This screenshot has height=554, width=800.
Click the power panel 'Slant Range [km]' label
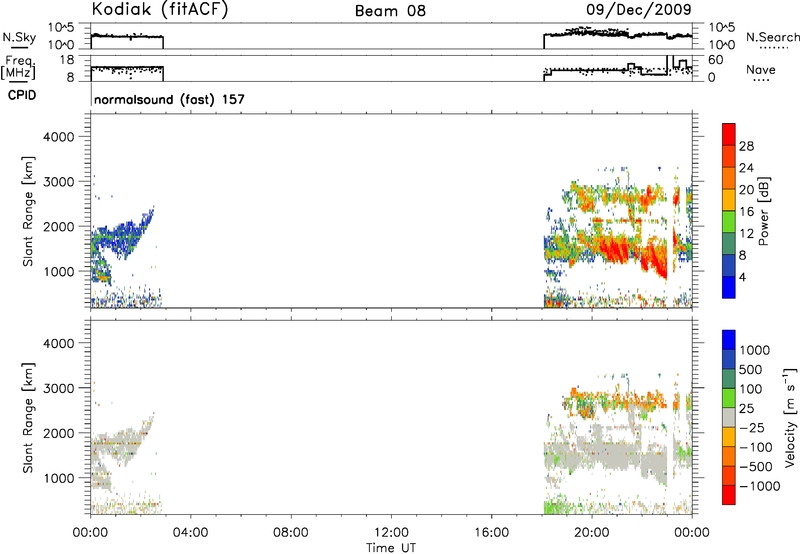pos(28,211)
